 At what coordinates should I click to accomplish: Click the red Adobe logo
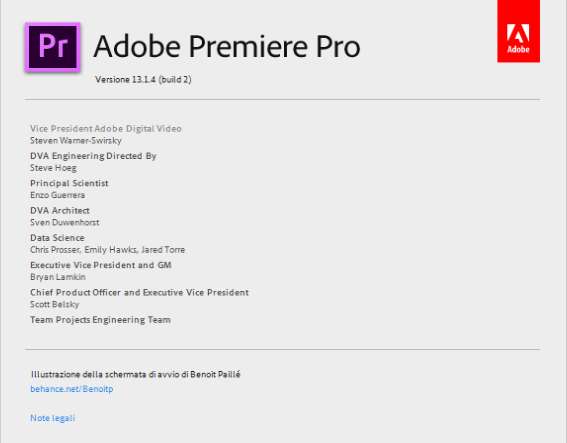519,31
